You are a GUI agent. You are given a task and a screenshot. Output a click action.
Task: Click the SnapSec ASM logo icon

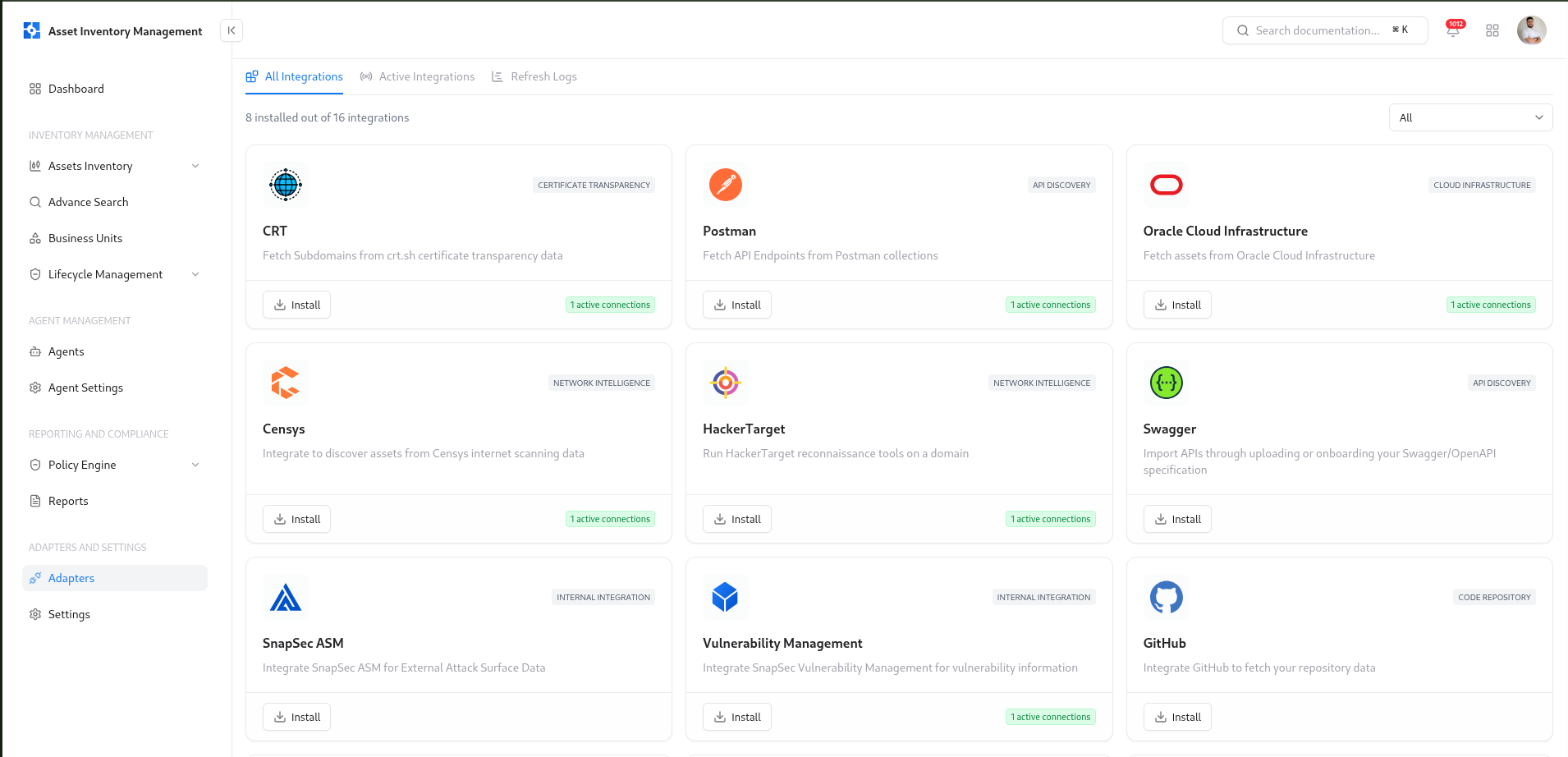(x=286, y=597)
